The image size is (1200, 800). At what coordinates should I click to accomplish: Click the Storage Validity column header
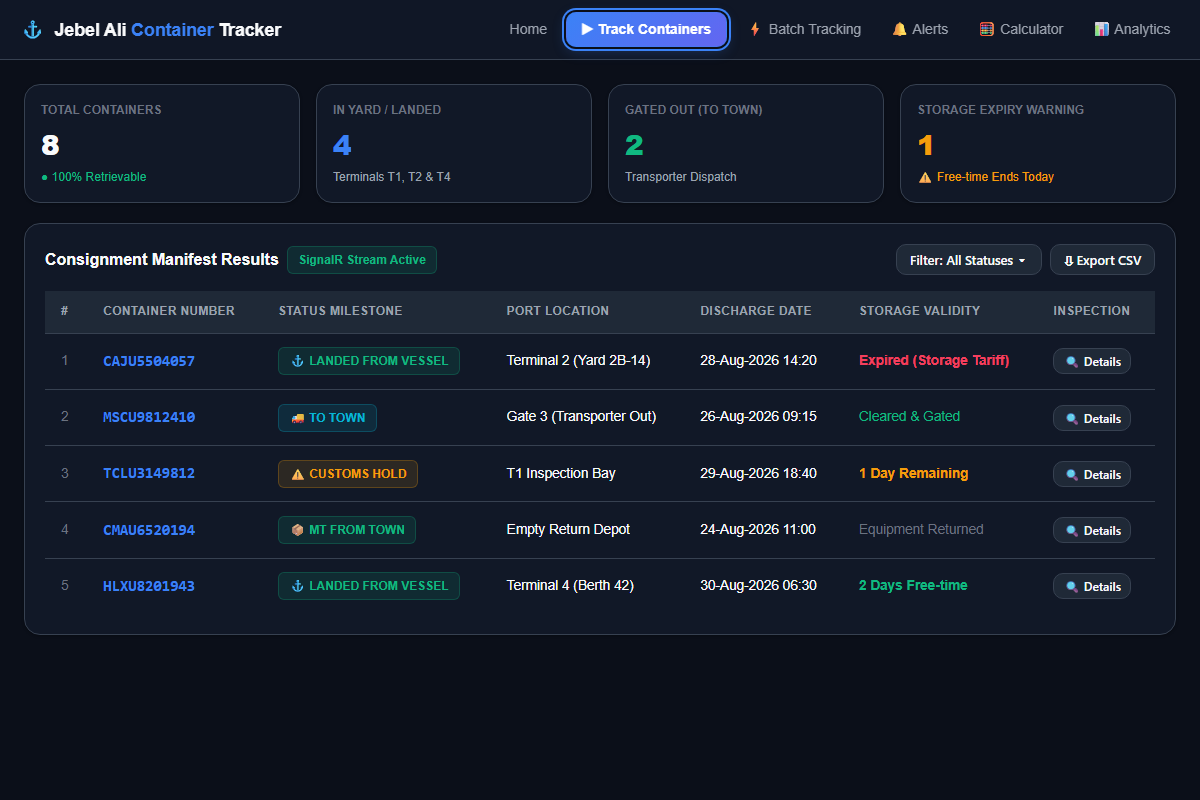pyautogui.click(x=920, y=311)
